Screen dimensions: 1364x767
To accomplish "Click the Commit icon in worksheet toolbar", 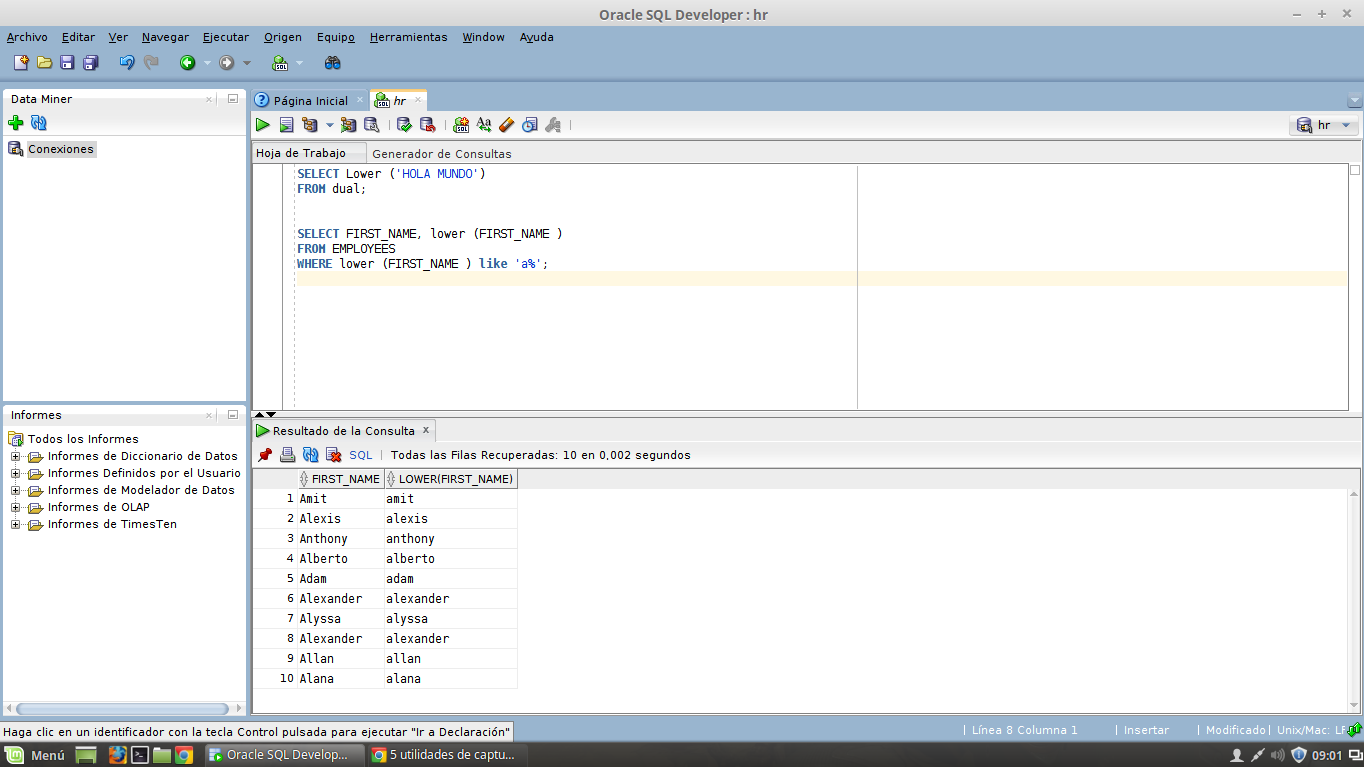I will [404, 125].
